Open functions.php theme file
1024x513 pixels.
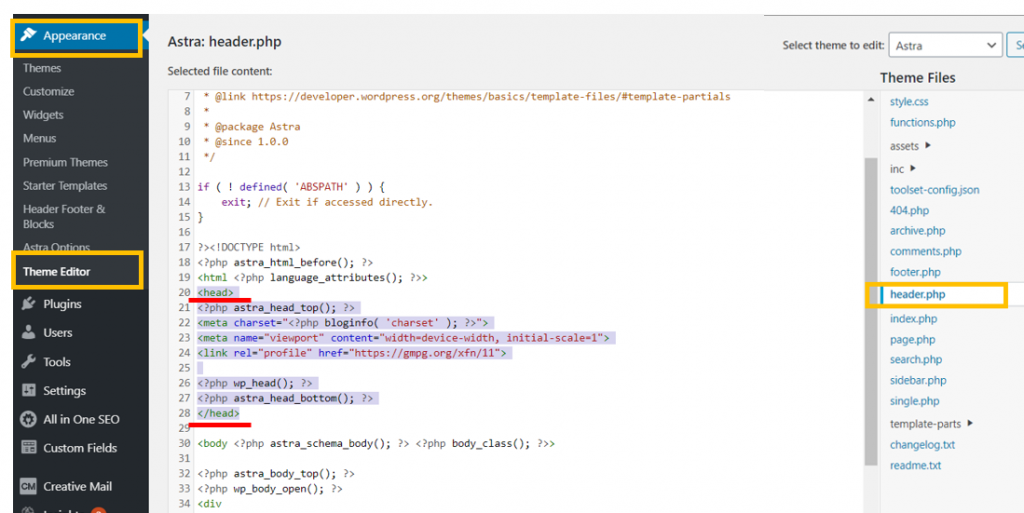coord(922,123)
